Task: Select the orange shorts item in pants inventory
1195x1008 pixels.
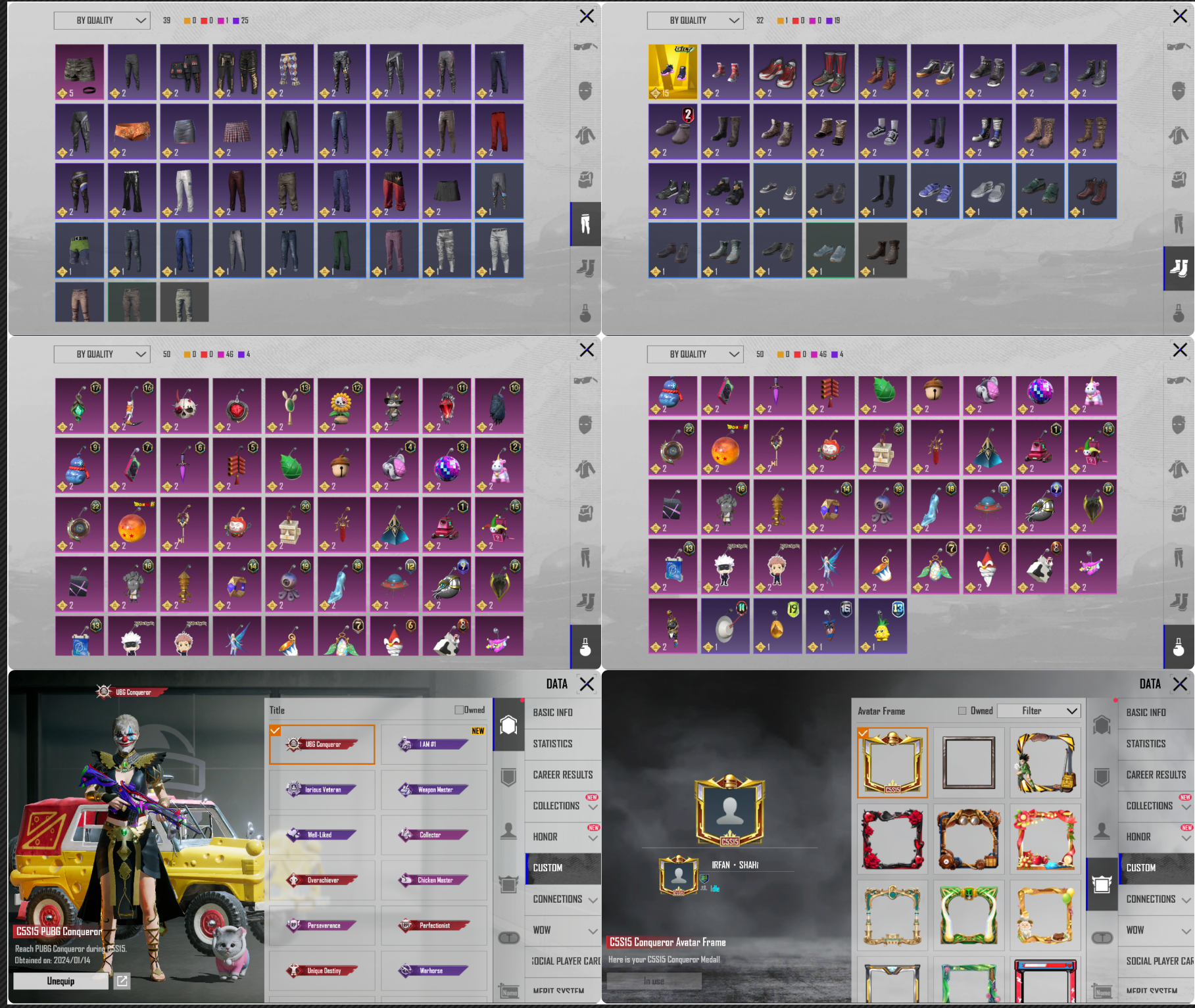Action: 132,132
